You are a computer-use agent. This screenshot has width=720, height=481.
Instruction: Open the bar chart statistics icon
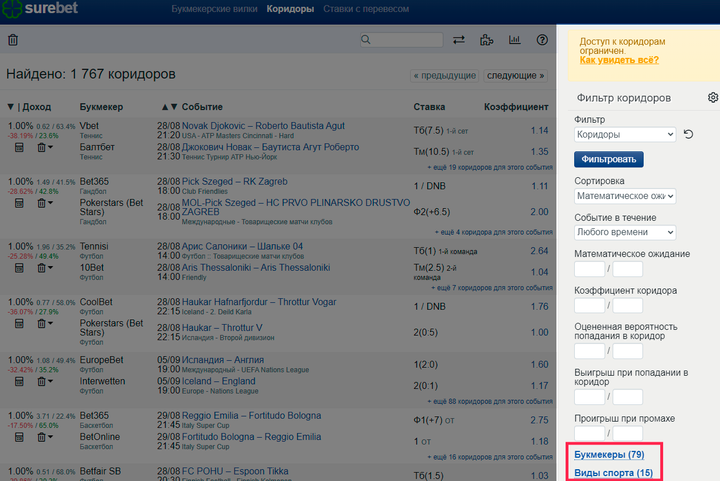[x=514, y=40]
